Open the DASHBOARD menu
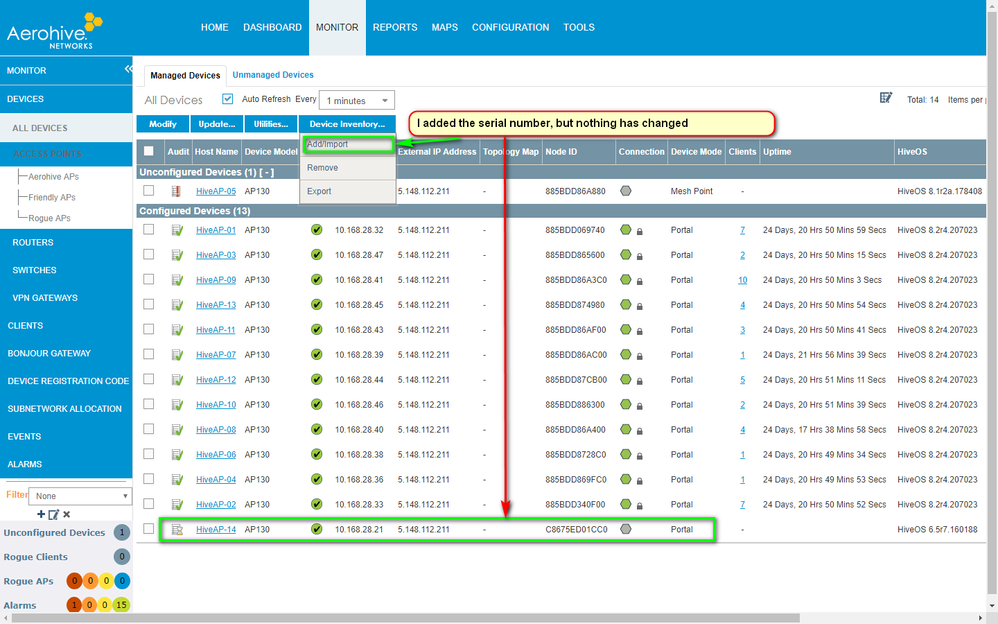The height and width of the screenshot is (624, 998). pyautogui.click(x=272, y=27)
